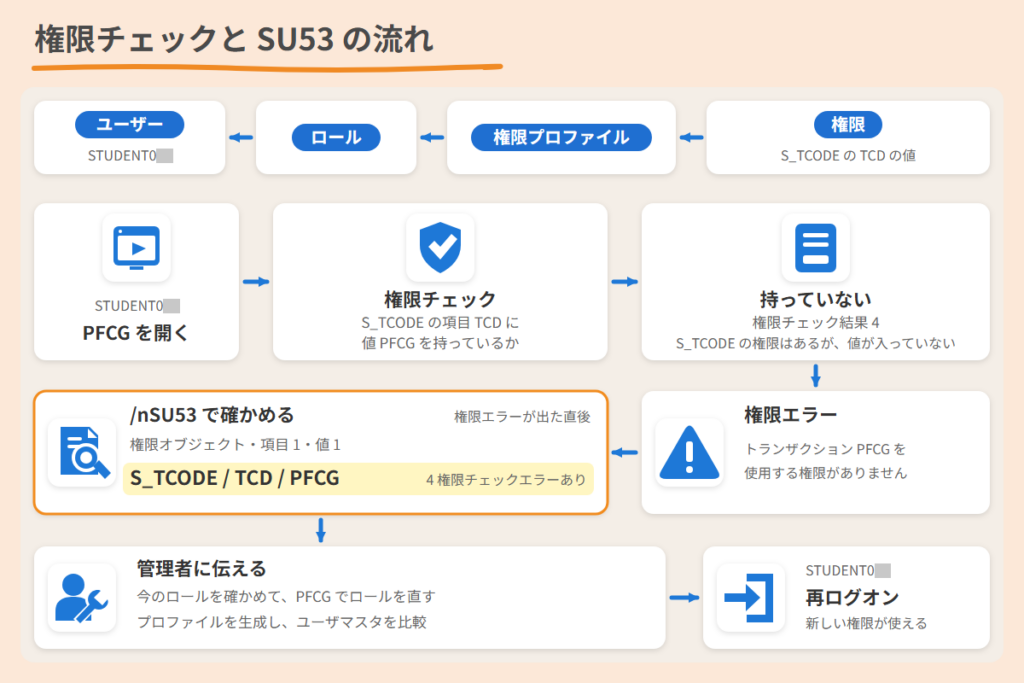Click the text トランザクション PFCG を

(x=825, y=449)
